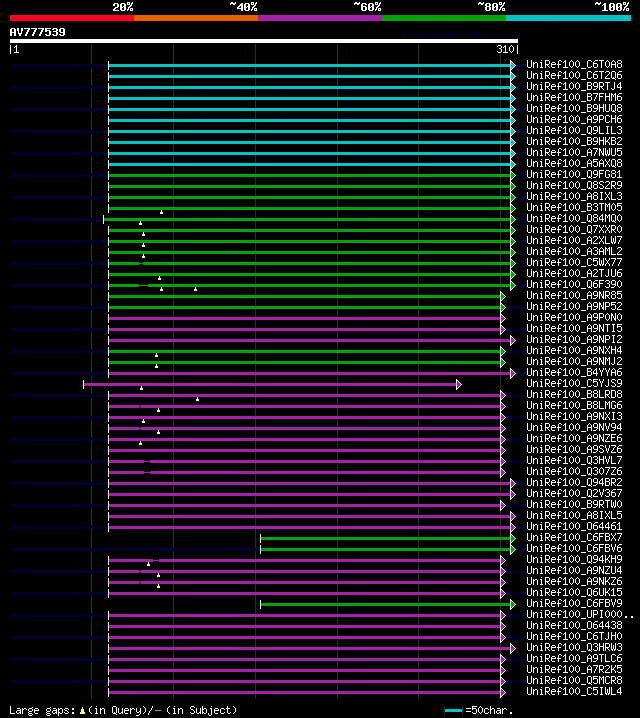Screen dimensions: 640x718
Task: Select UniRef100_C6FBX7 hit label
Action: pos(574,537)
